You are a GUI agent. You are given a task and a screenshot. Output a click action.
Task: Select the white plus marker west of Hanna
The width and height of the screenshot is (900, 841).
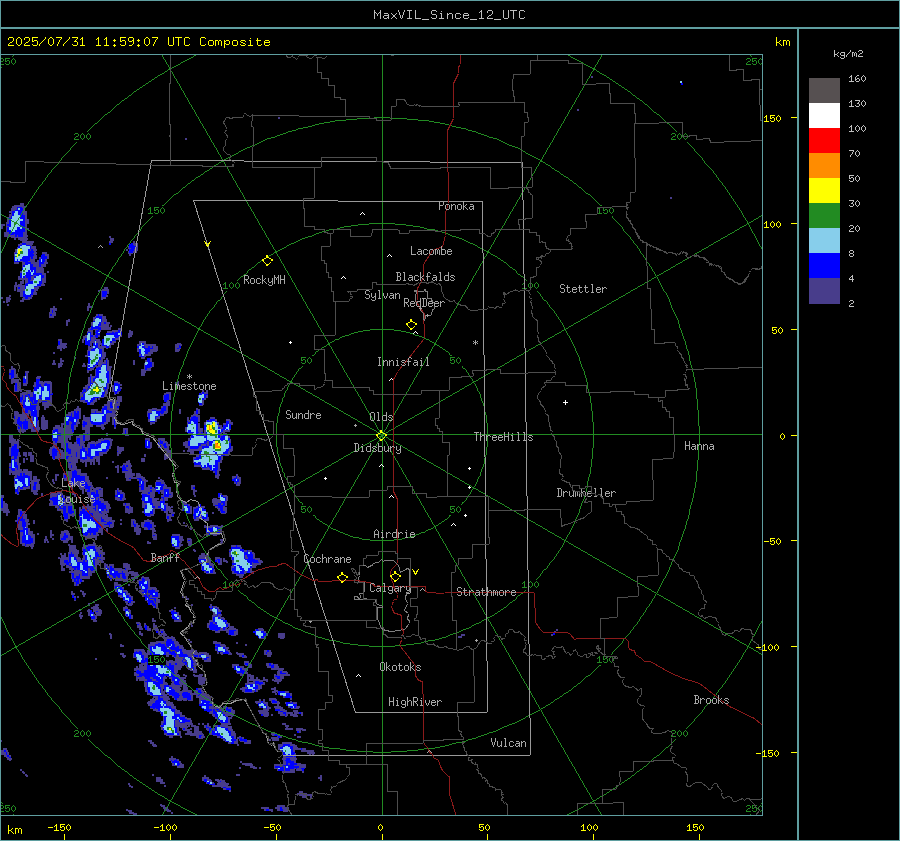point(565,402)
